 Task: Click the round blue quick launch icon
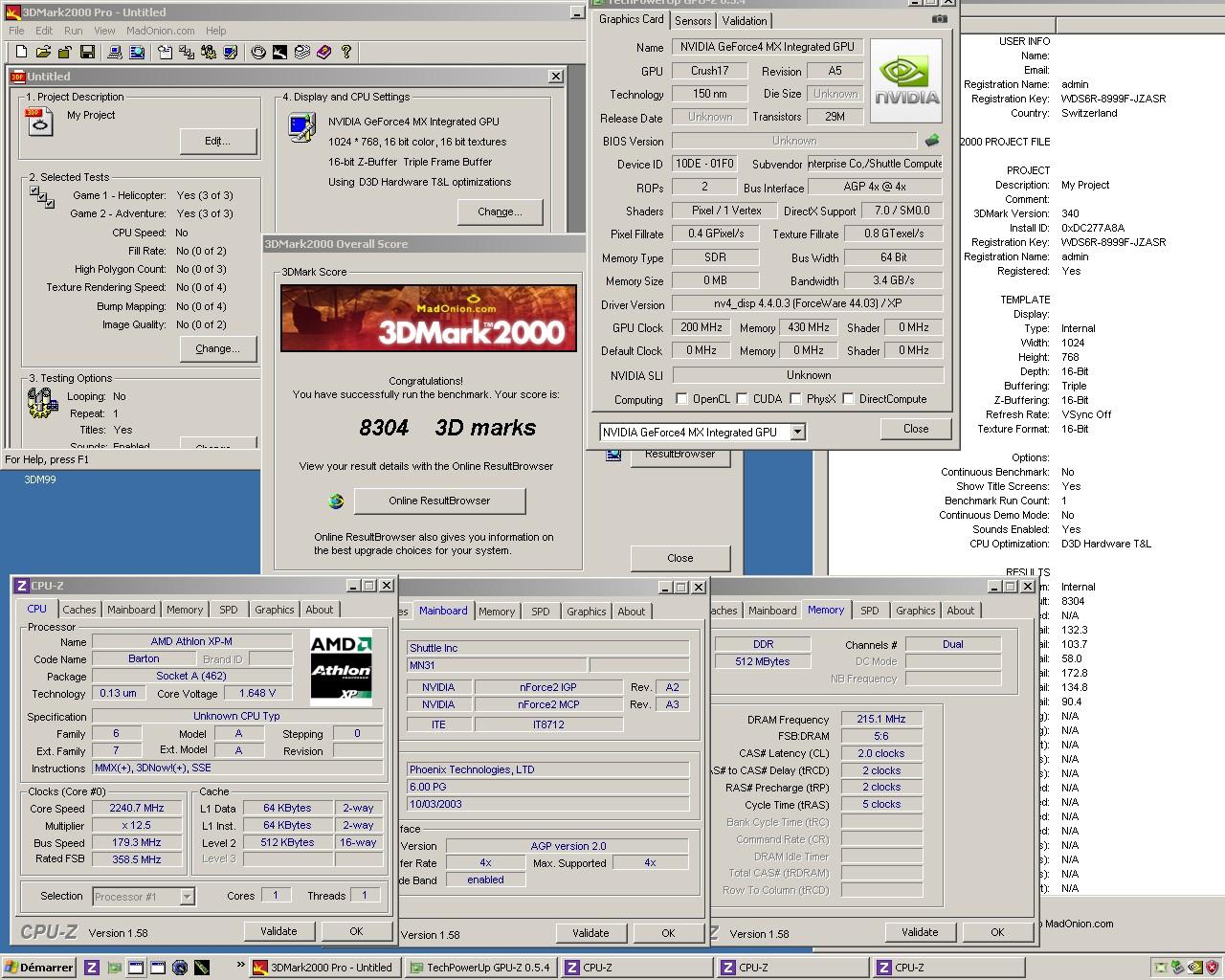[180, 968]
